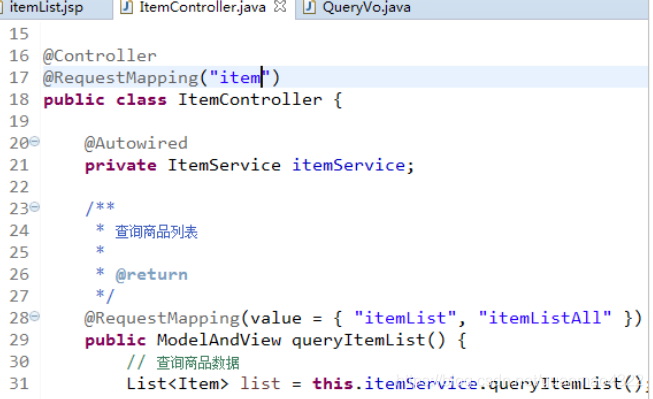Collapse the Javadoc fold at line 23
Viewport: 653px width, 399px height.
[x=35, y=207]
